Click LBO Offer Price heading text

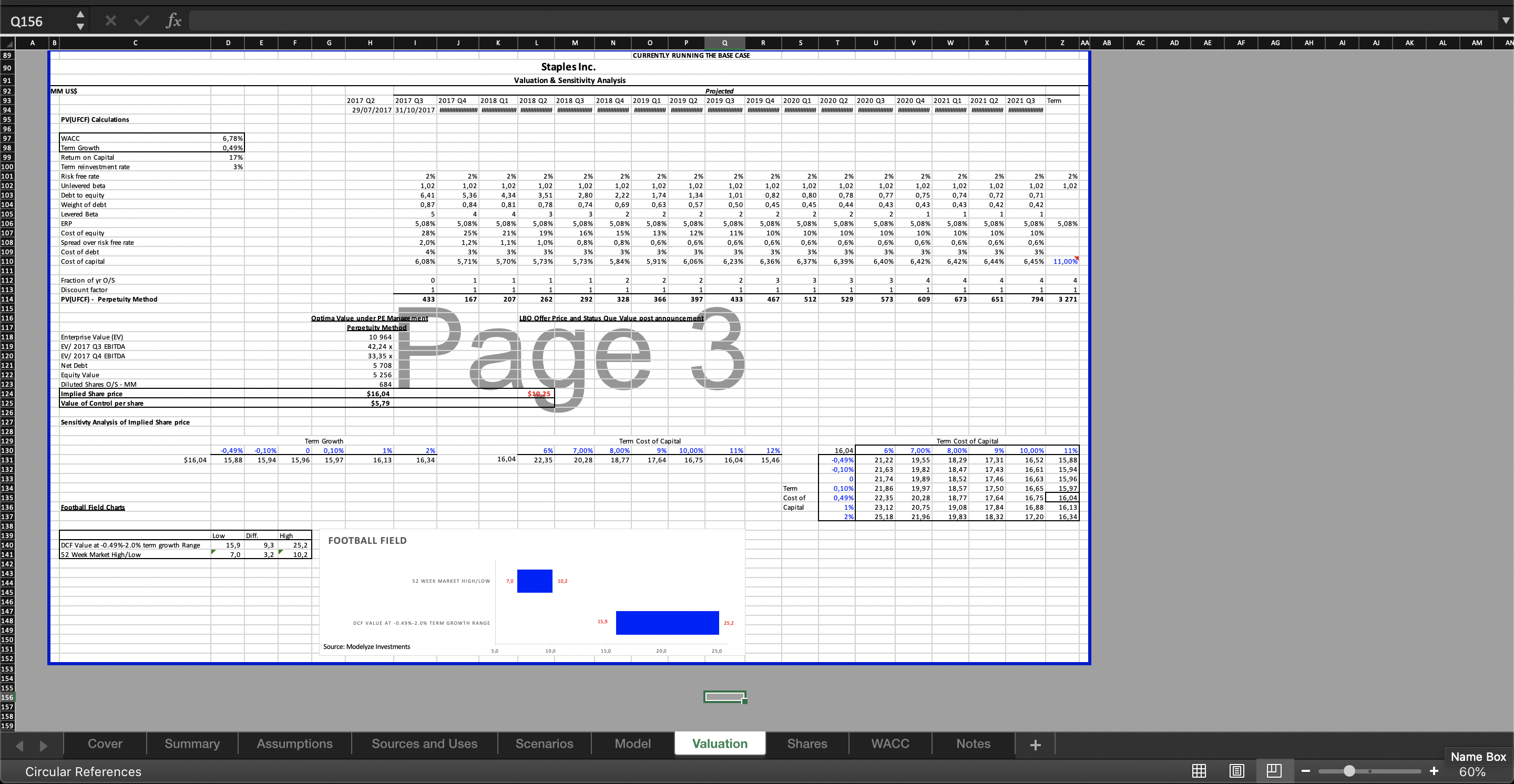pos(611,318)
